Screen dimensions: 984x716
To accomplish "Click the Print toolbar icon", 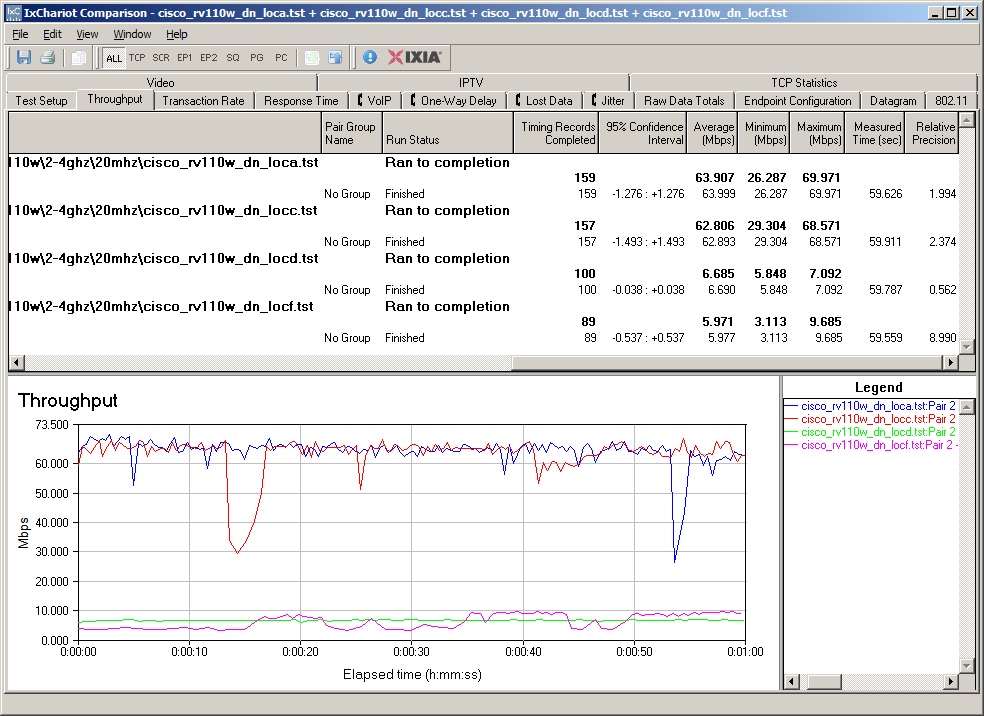I will (48, 58).
